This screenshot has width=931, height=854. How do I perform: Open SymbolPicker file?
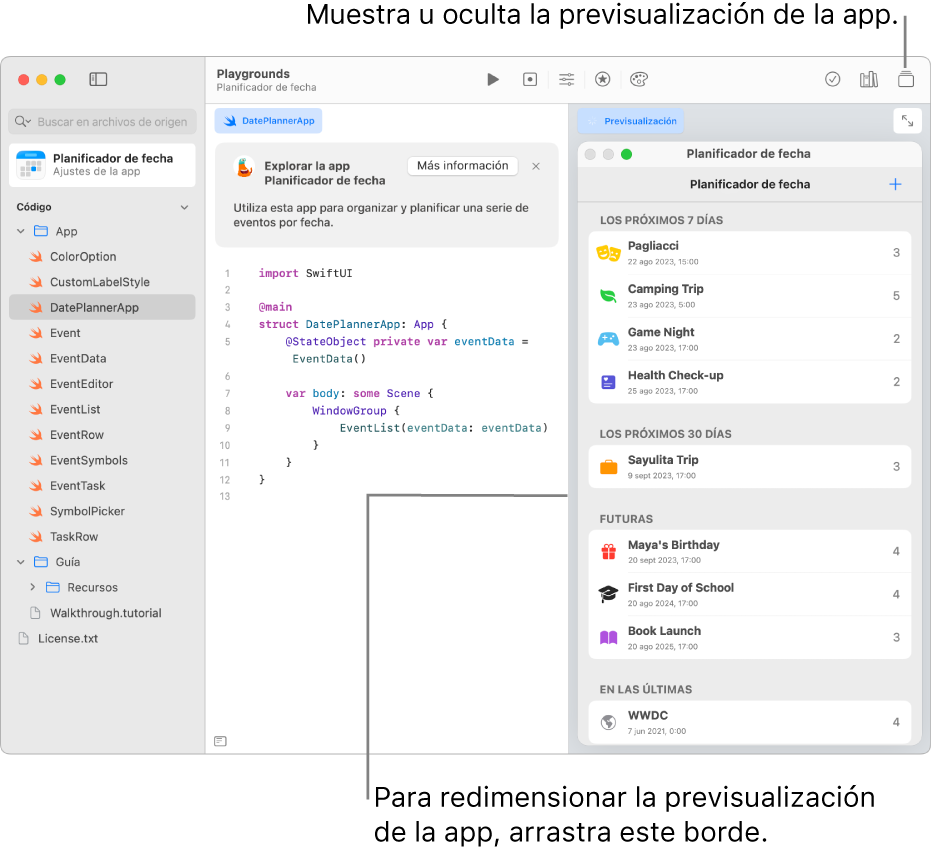point(102,511)
